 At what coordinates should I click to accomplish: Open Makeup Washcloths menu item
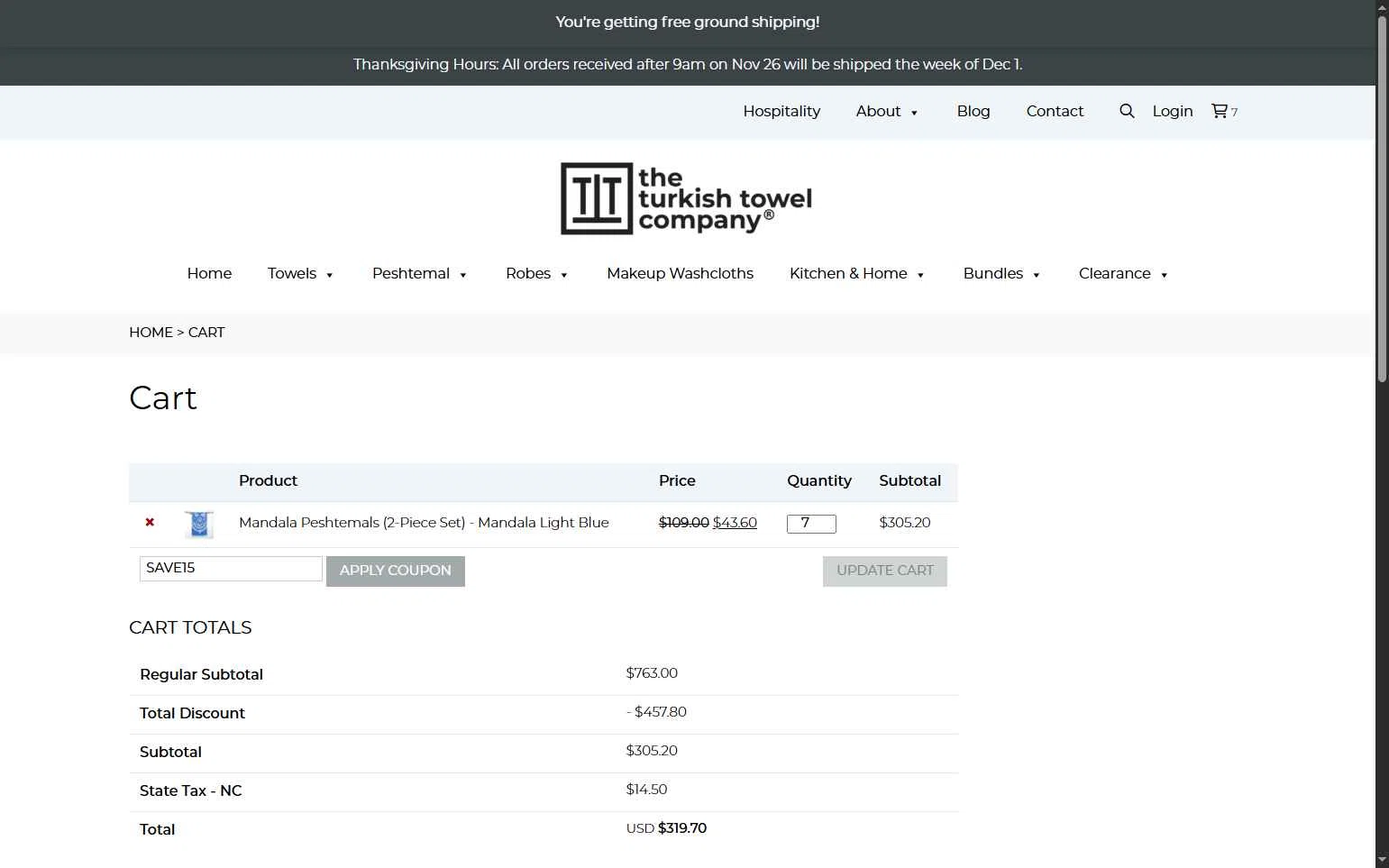coord(680,273)
